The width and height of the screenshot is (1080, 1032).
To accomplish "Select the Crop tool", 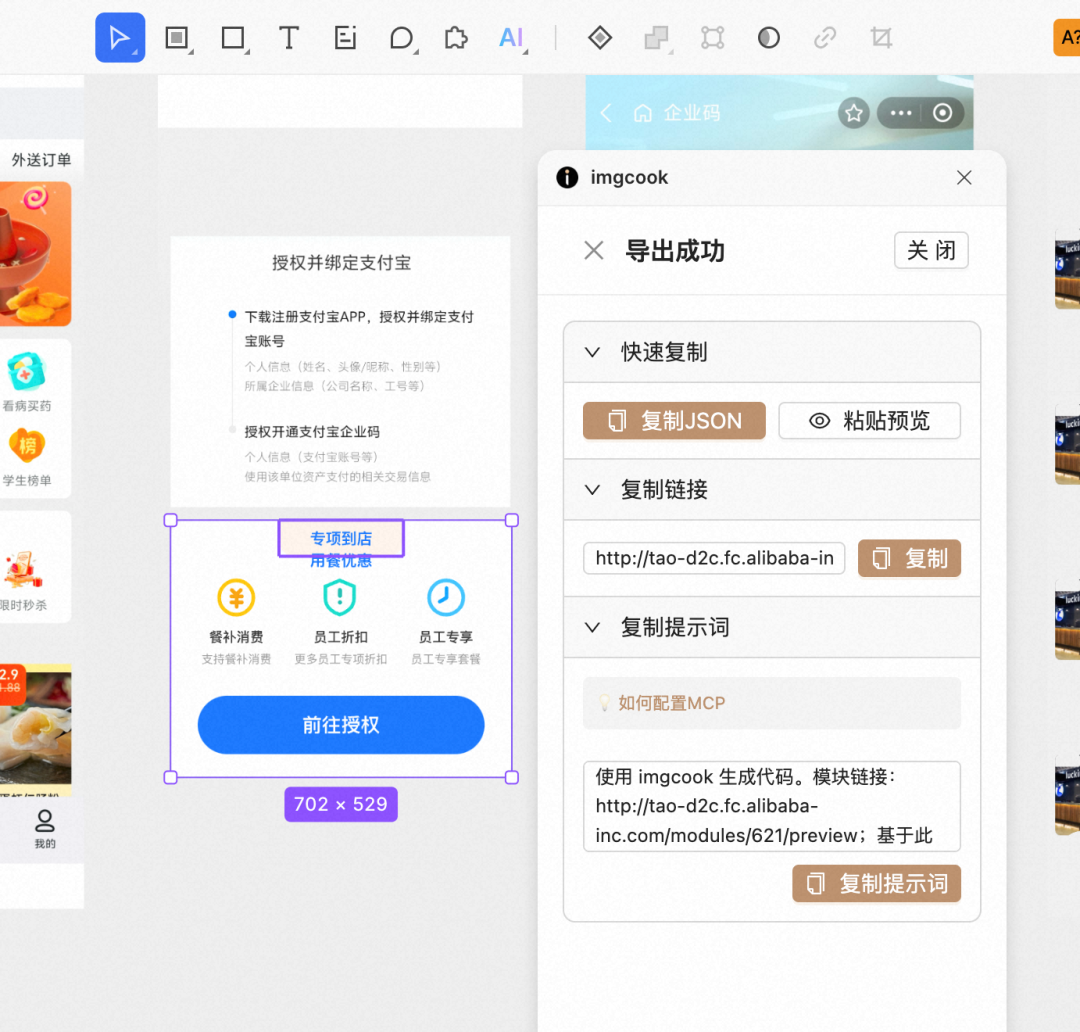I will tap(879, 38).
